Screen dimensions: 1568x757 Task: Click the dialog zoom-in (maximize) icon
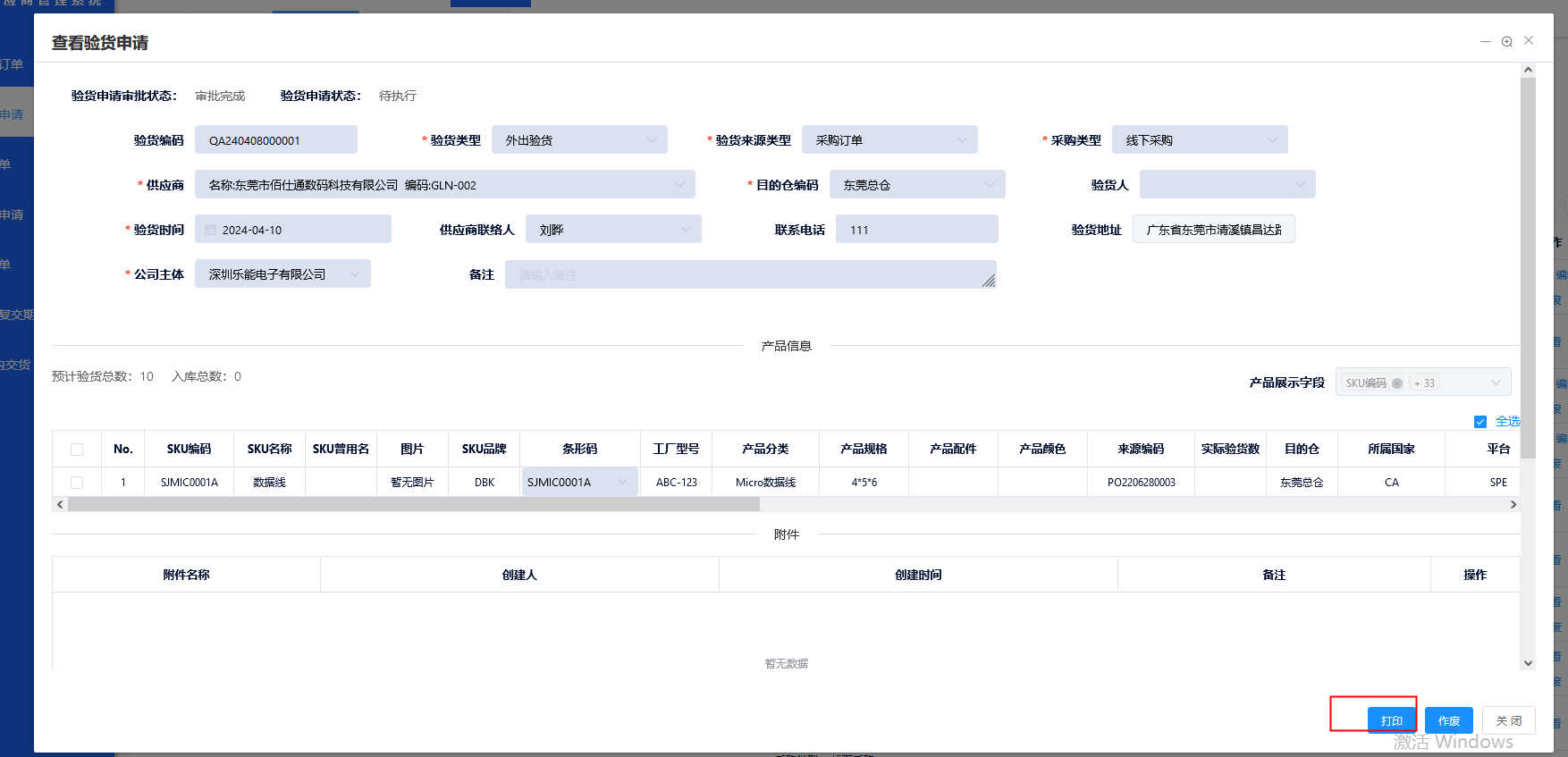pyautogui.click(x=1507, y=41)
